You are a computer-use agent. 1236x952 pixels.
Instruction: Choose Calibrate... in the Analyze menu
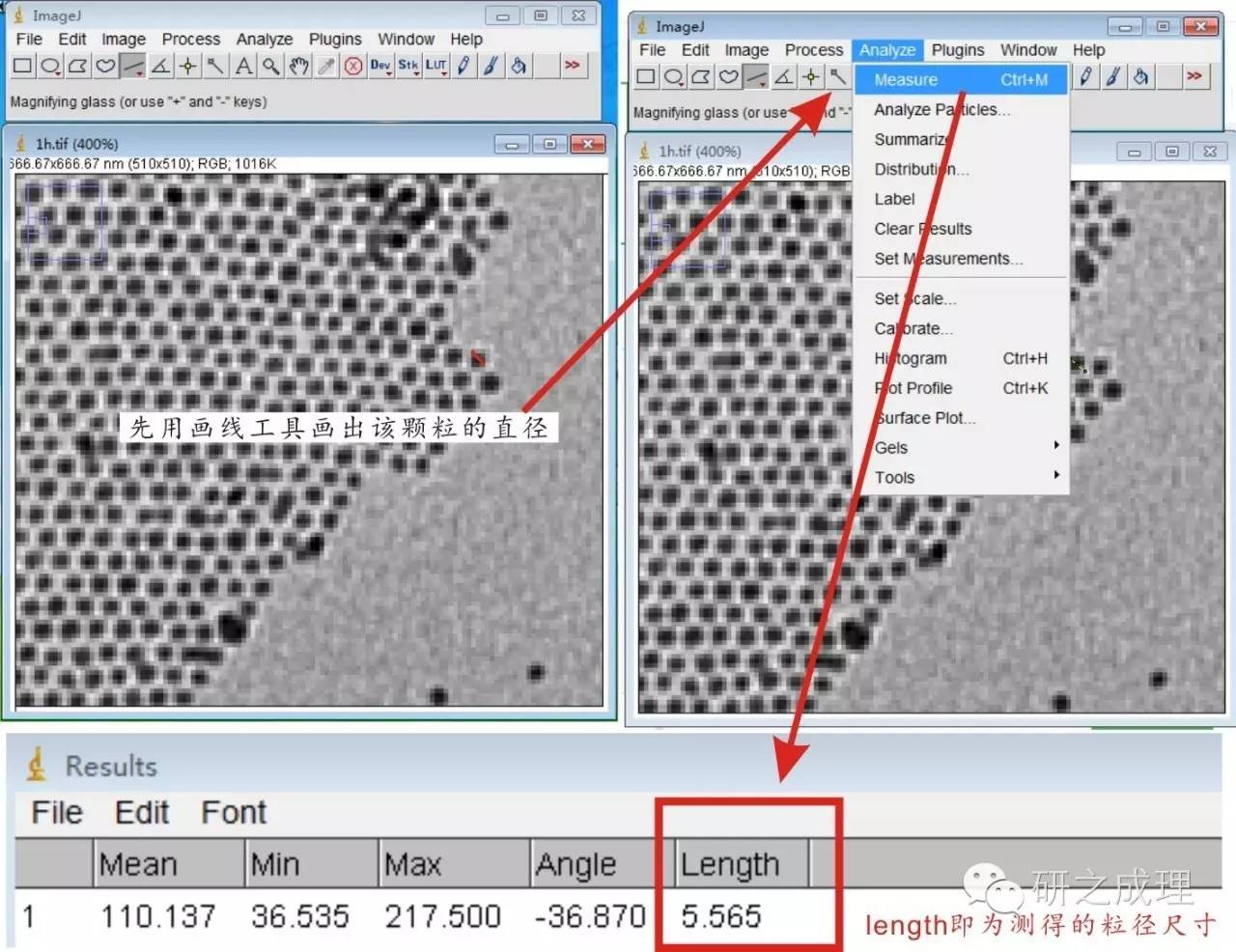coord(962,329)
